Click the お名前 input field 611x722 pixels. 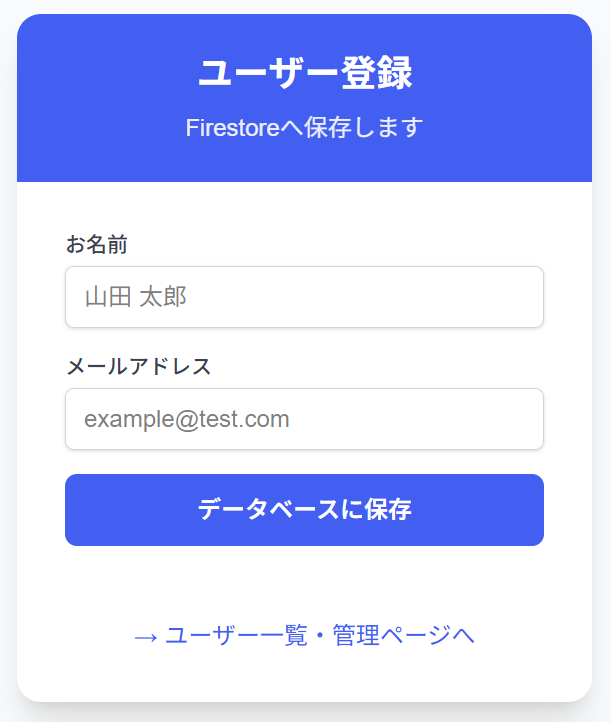(x=304, y=297)
